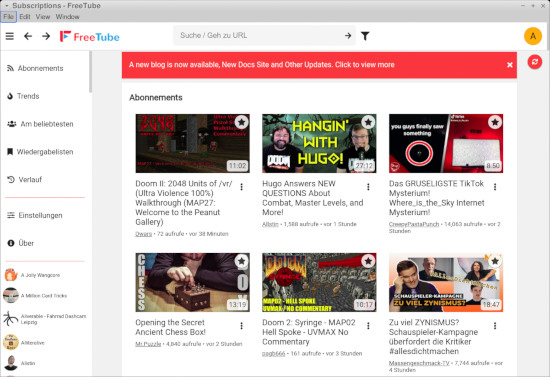Open the Fahrrad Dashcam Leipzig channel
550x377 pixels.
pyautogui.click(x=45, y=319)
